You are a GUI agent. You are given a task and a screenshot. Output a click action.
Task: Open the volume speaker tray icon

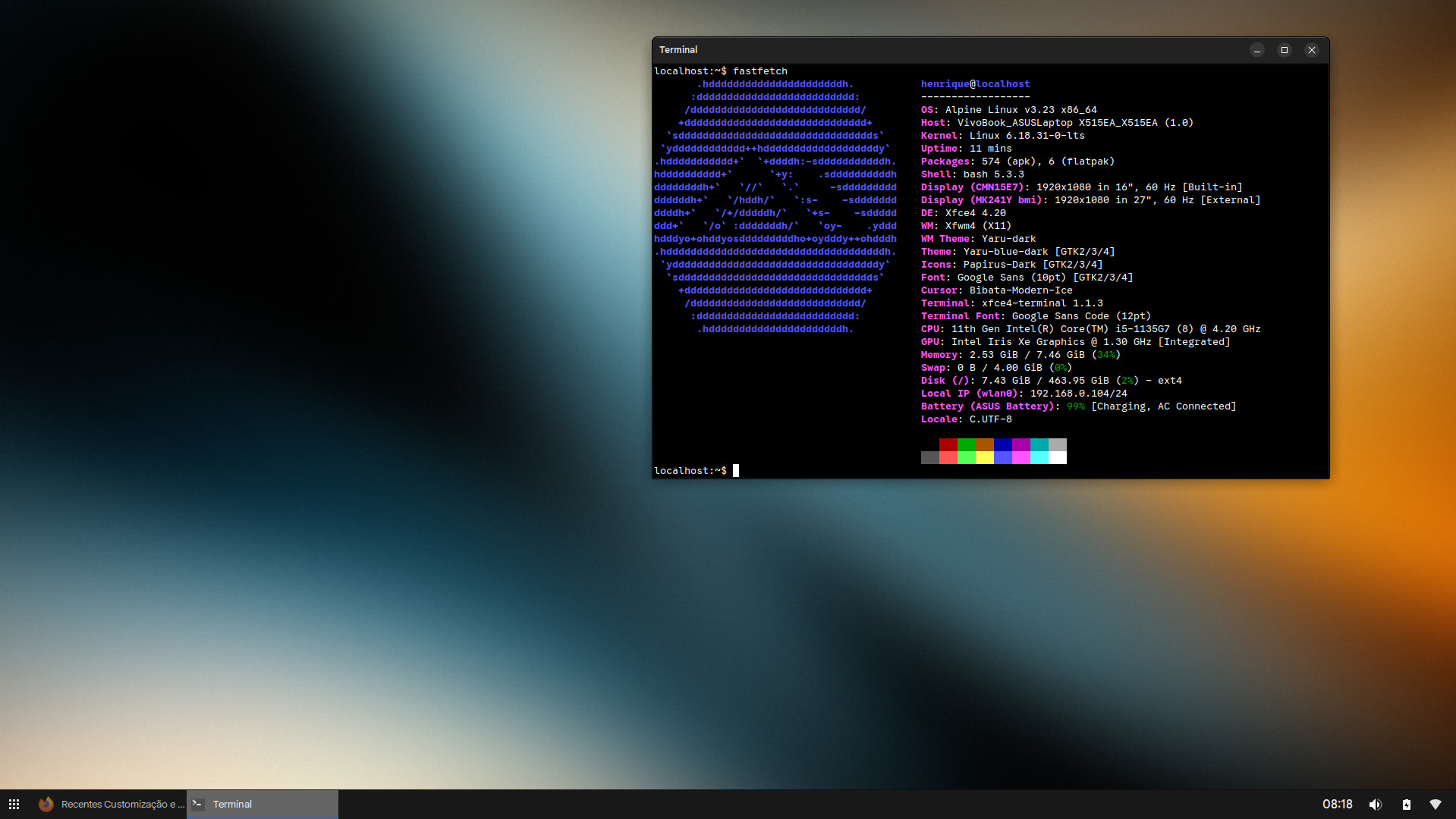1375,805
